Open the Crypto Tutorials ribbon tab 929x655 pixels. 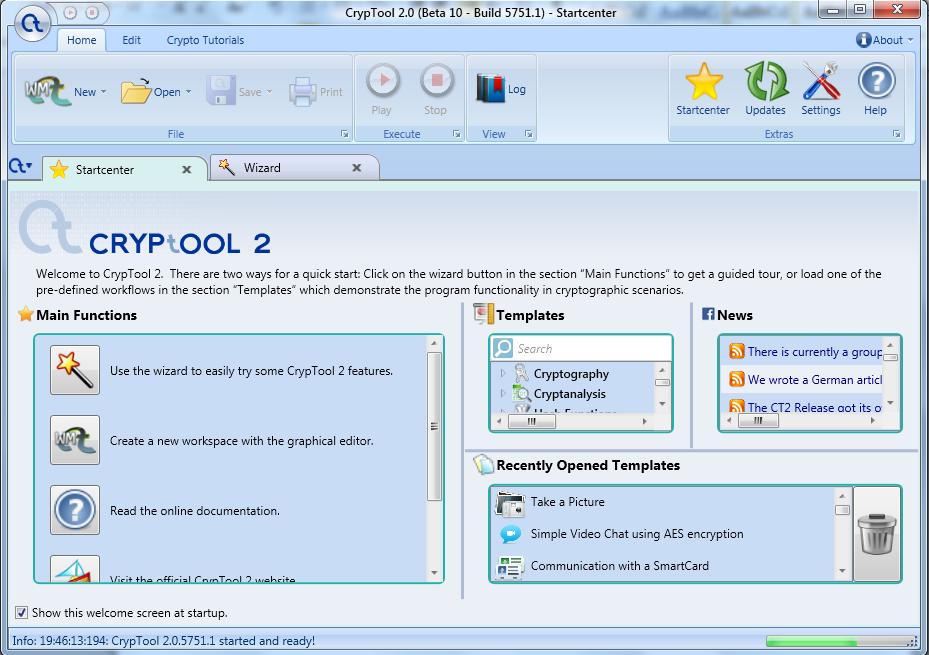[205, 40]
